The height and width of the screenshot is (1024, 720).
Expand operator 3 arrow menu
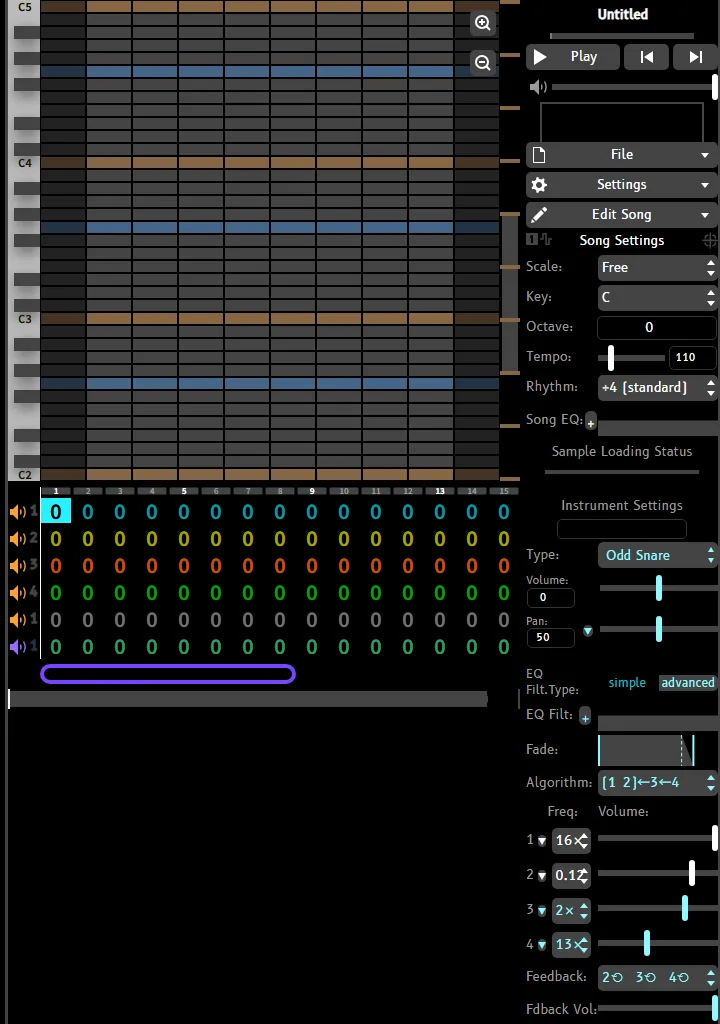pos(542,910)
